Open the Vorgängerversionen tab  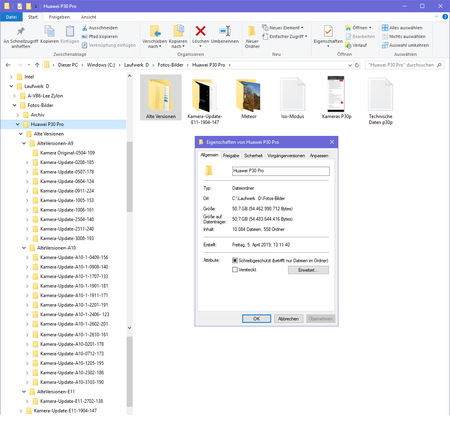(x=286, y=156)
